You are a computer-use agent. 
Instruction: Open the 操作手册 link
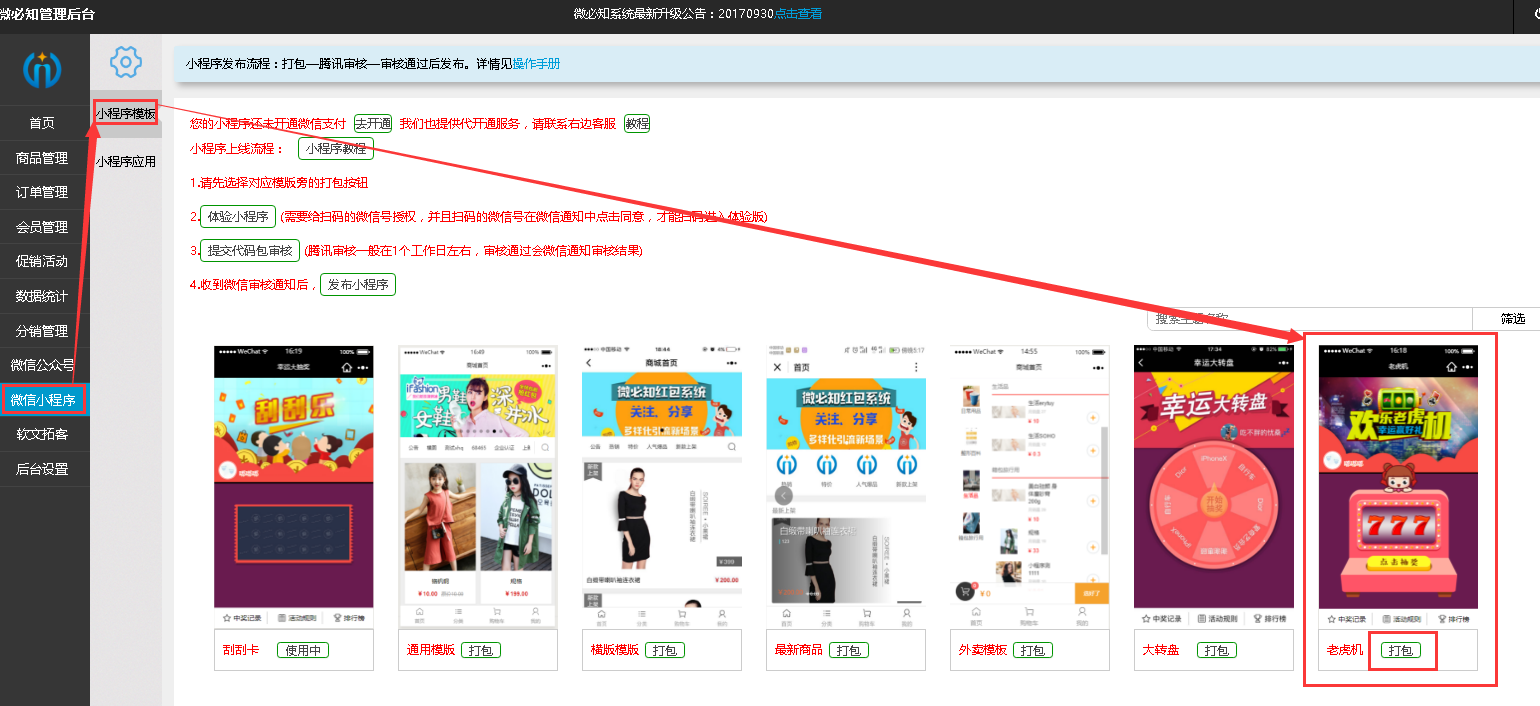coord(536,64)
